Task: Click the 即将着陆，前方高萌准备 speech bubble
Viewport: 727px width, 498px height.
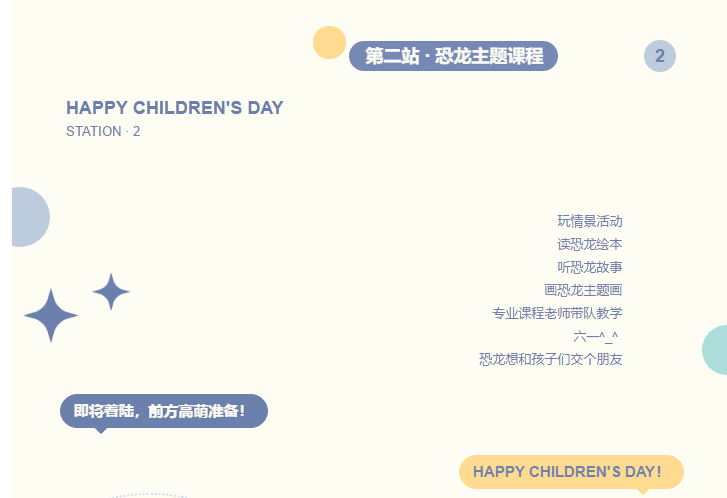Action: (x=164, y=411)
